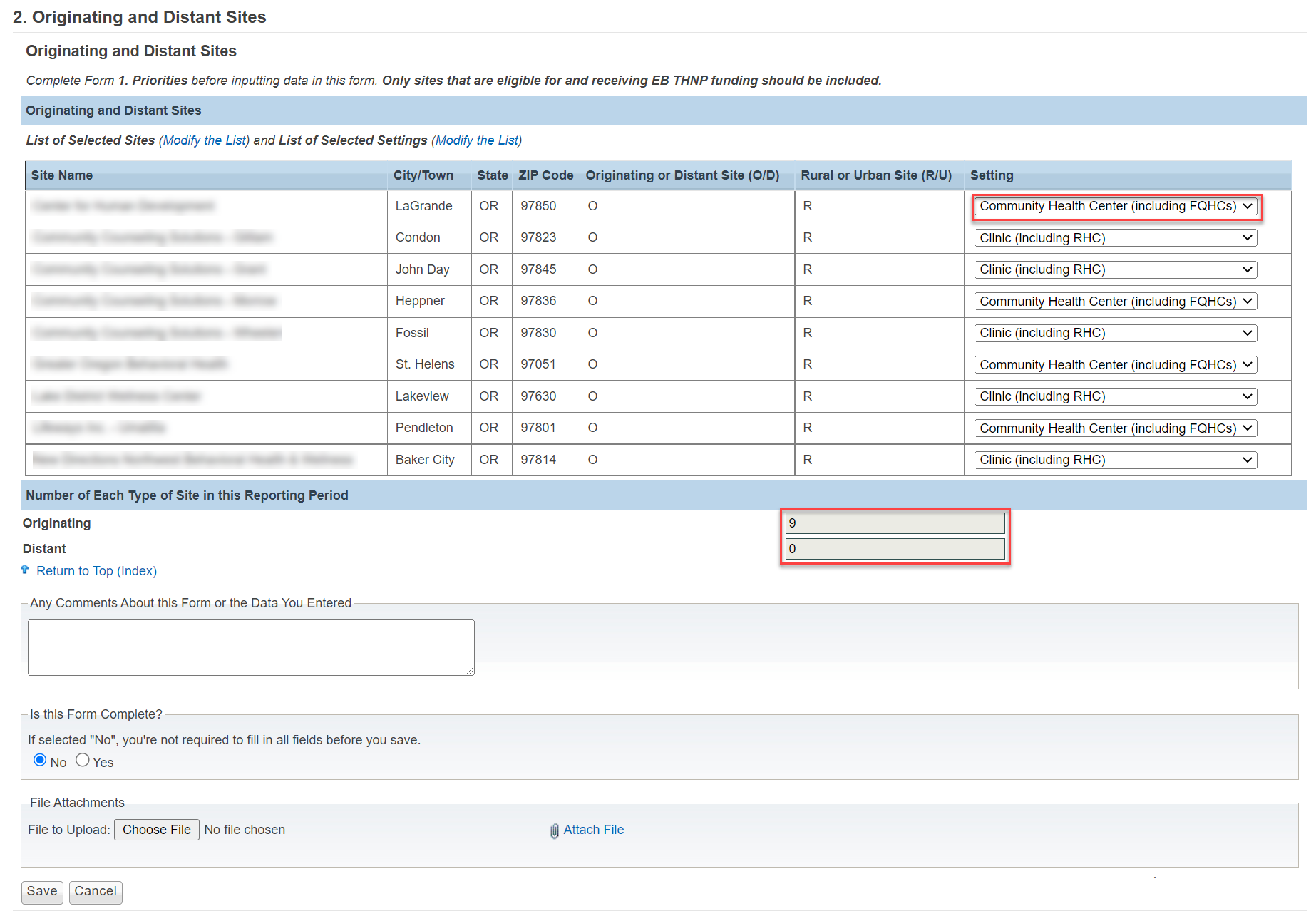The height and width of the screenshot is (921, 1316).
Task: Open the Setting dropdown for St. Helens row
Action: click(x=1115, y=365)
